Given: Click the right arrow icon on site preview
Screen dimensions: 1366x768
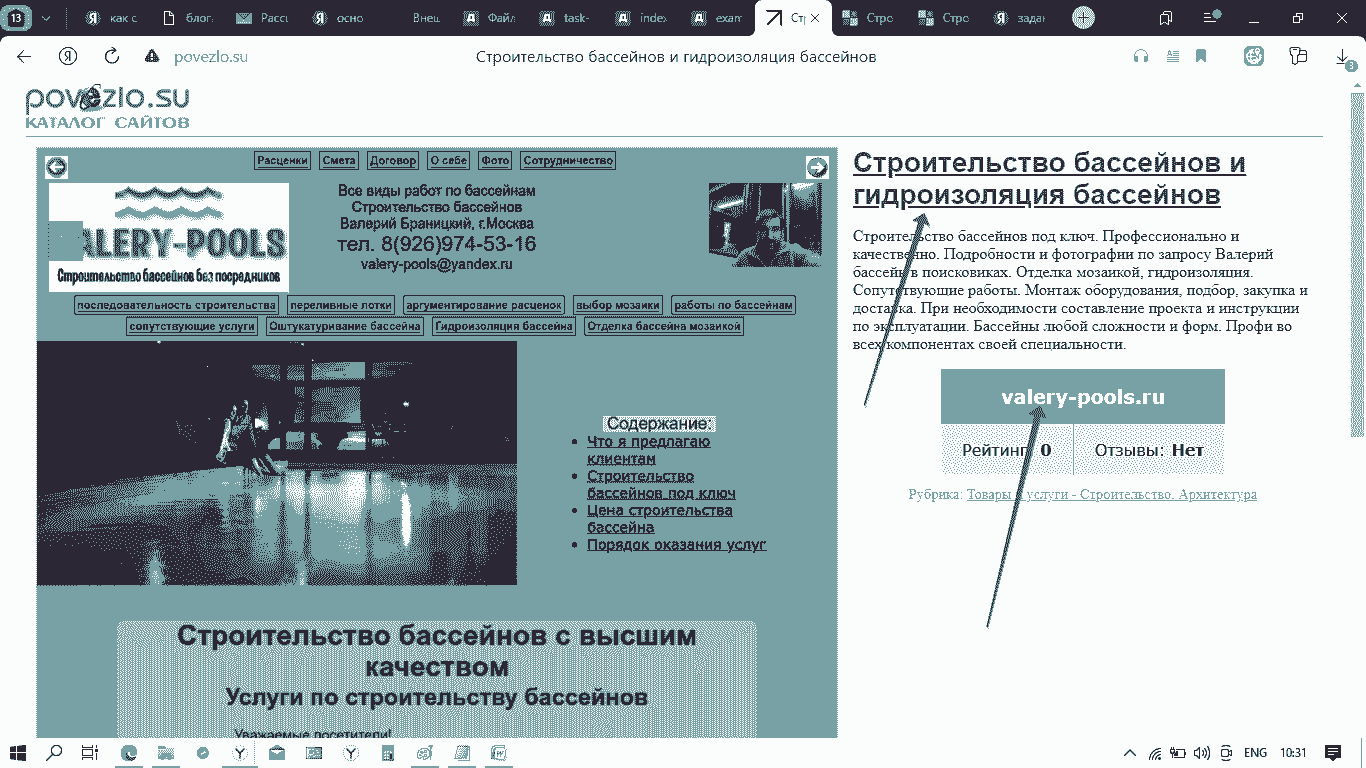Looking at the screenshot, I should point(817,167).
